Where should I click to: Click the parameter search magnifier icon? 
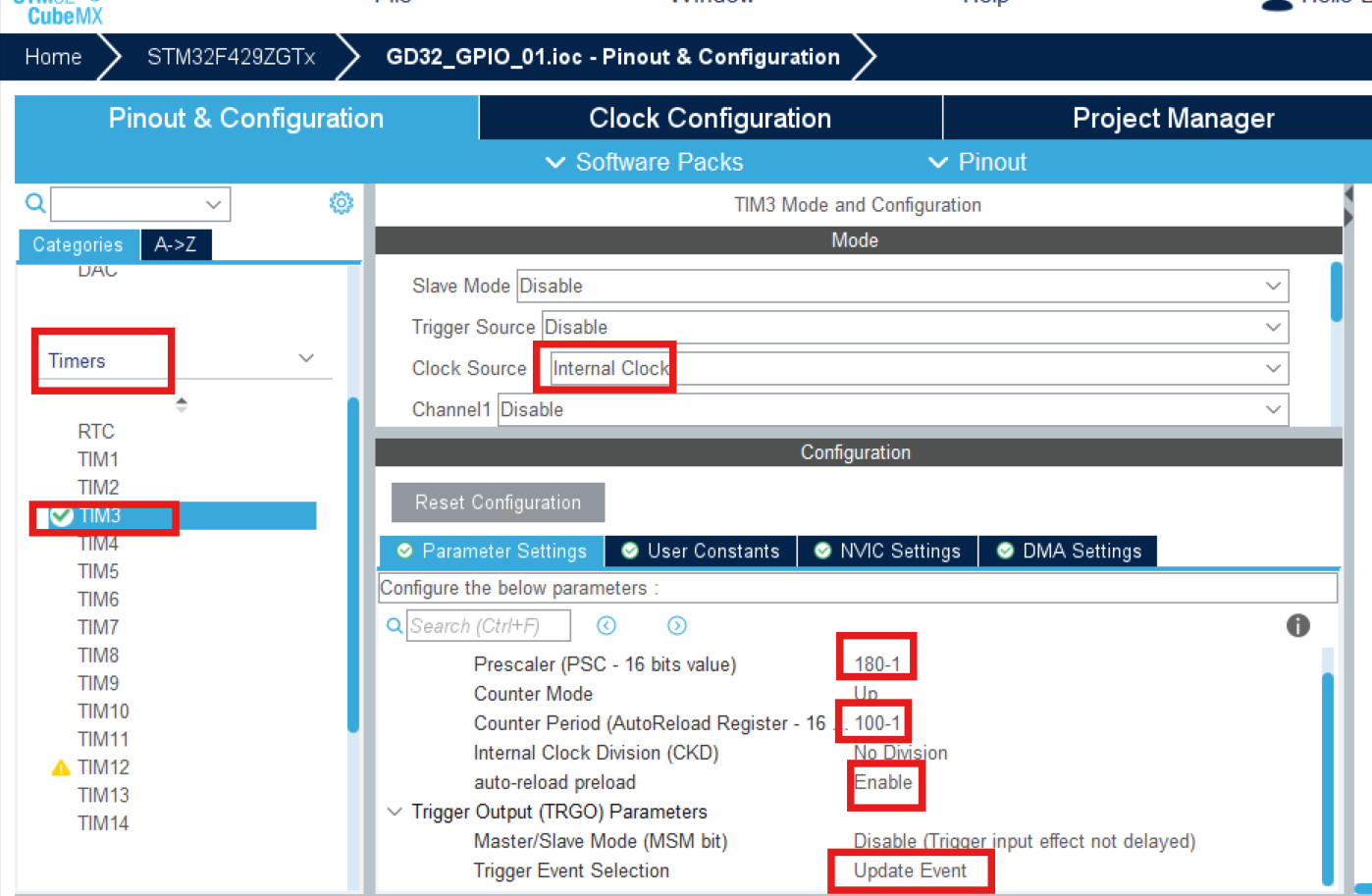point(394,625)
